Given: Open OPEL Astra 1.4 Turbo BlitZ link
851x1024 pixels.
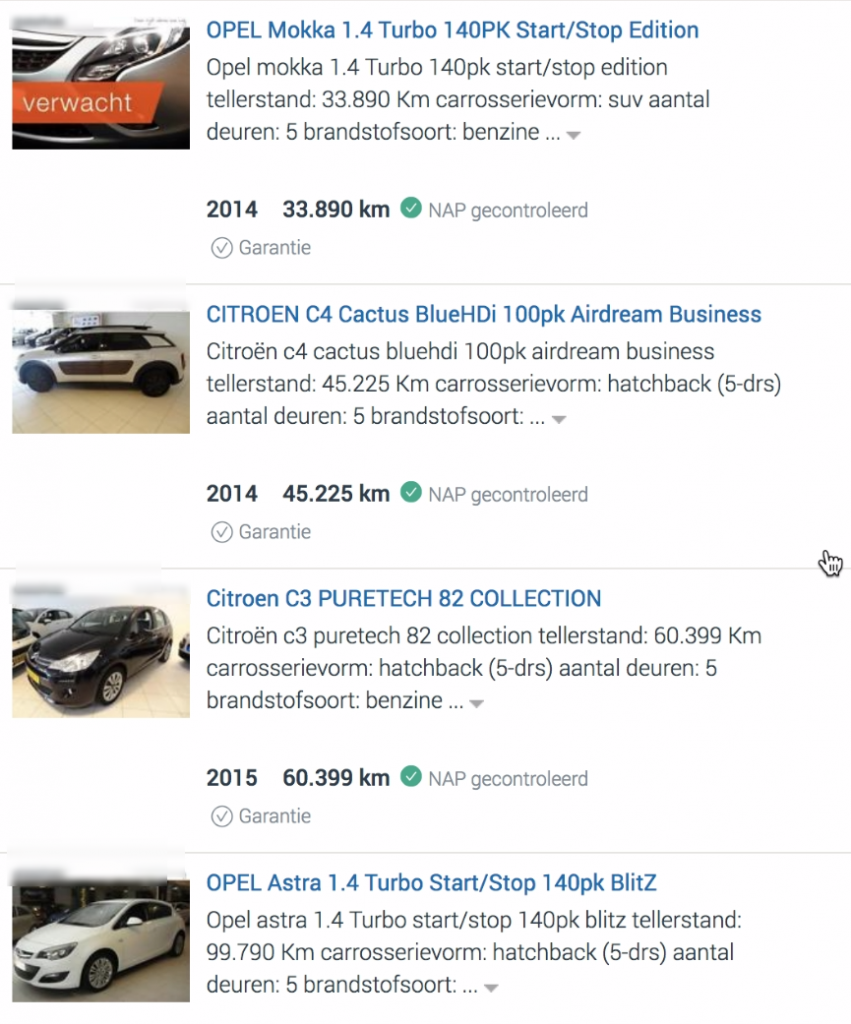Looking at the screenshot, I should (x=431, y=882).
